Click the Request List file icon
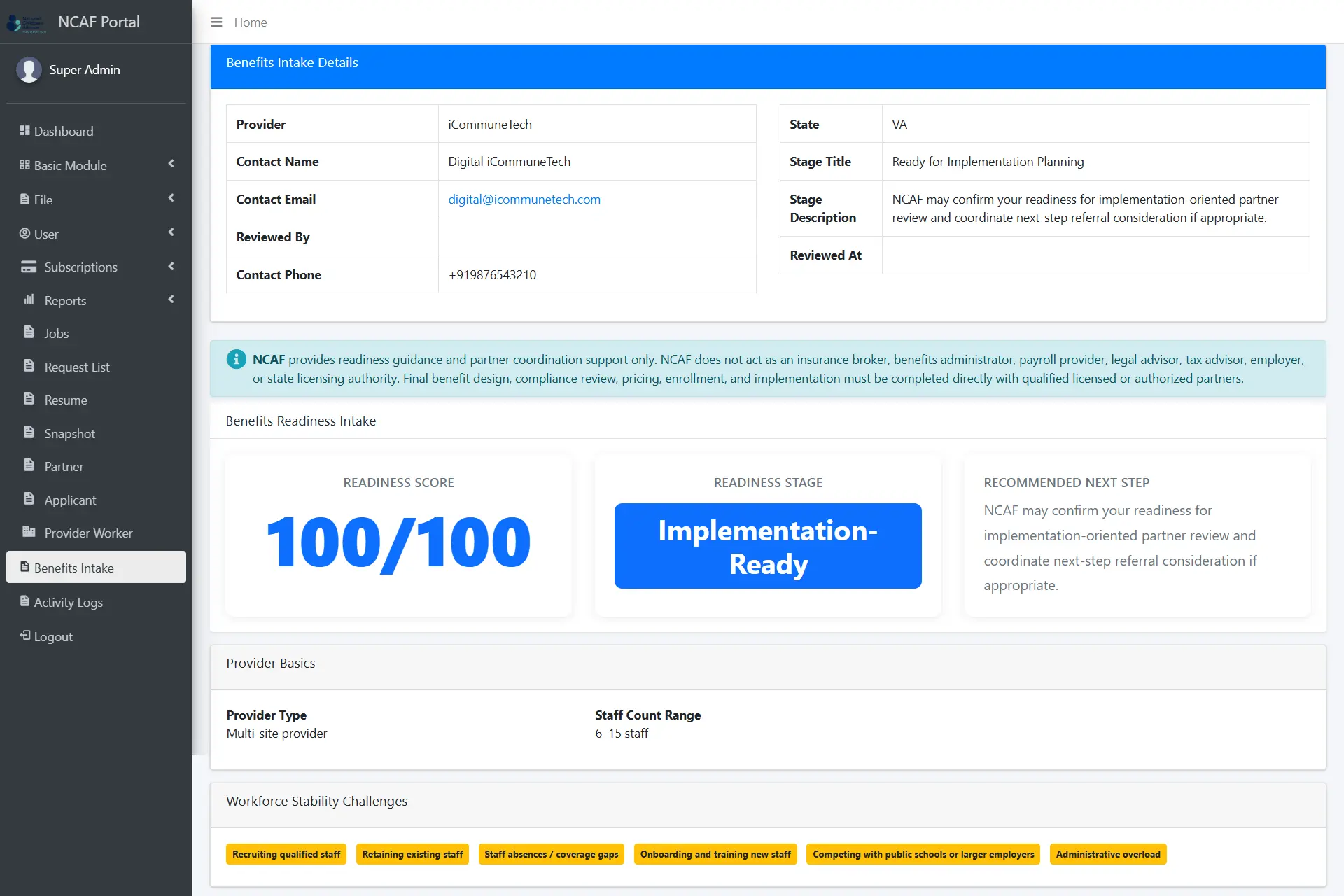 point(29,366)
